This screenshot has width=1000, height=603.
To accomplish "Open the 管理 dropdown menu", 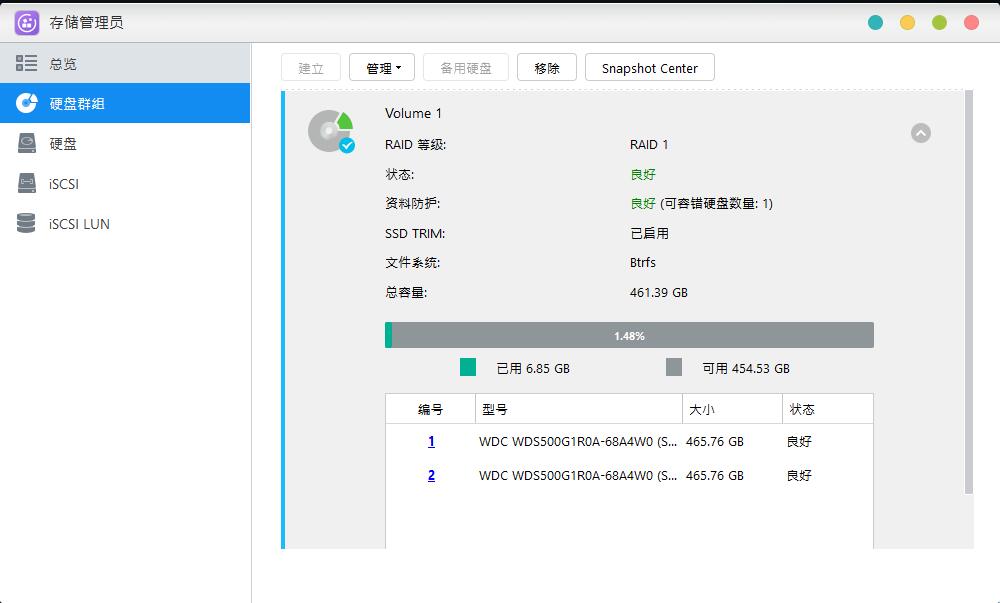I will click(382, 67).
